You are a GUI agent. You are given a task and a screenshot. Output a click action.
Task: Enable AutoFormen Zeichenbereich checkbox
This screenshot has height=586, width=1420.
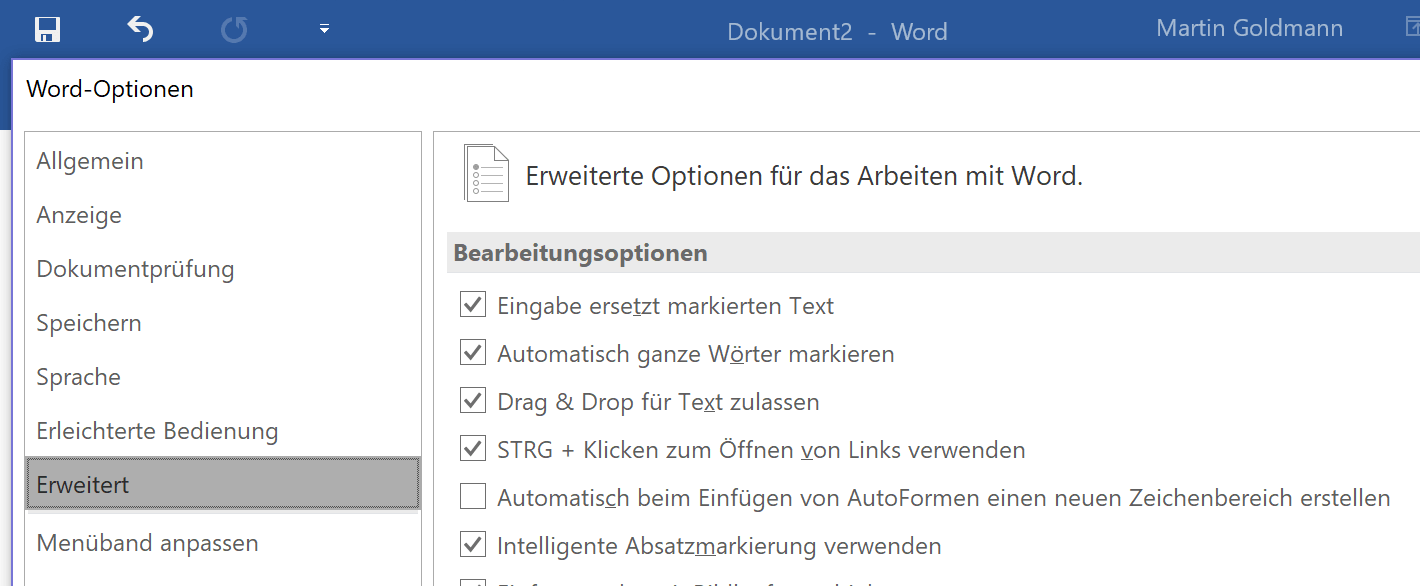(472, 497)
